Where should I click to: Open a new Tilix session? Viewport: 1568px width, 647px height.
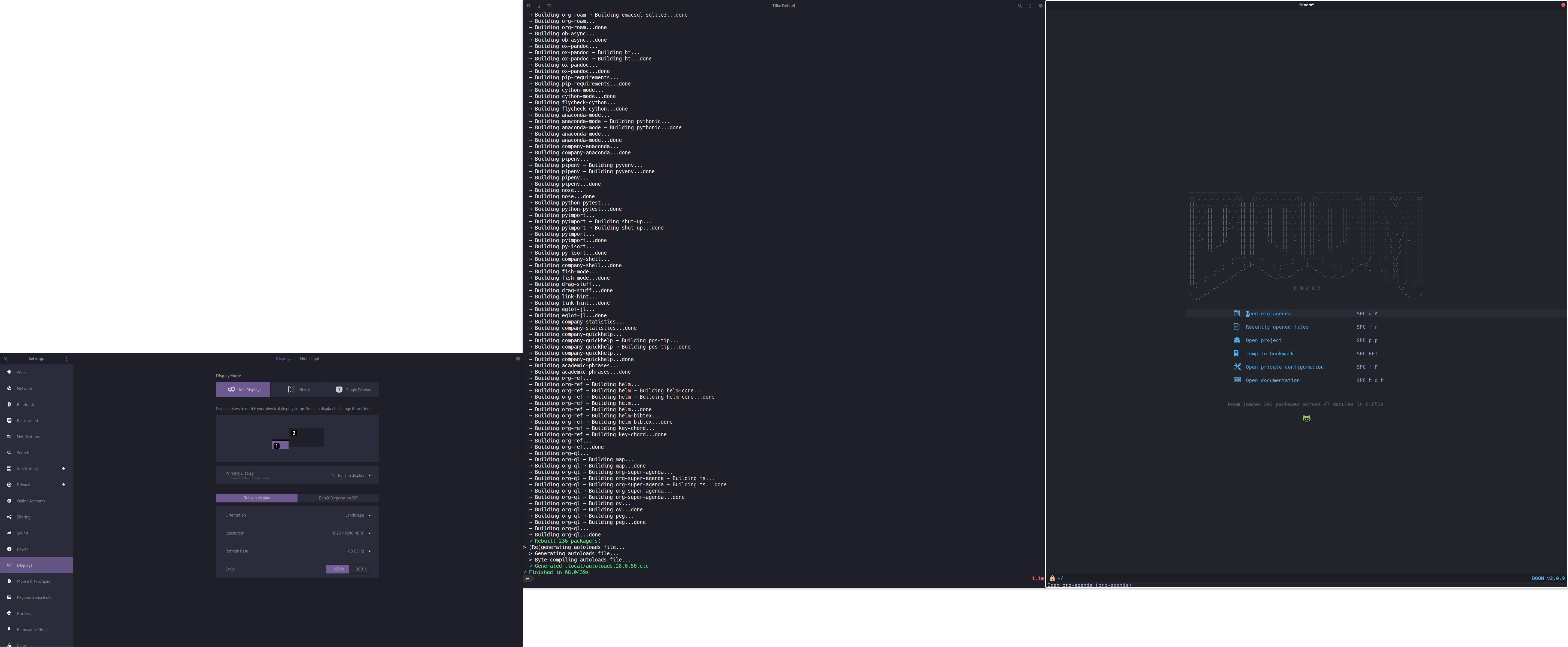528,6
